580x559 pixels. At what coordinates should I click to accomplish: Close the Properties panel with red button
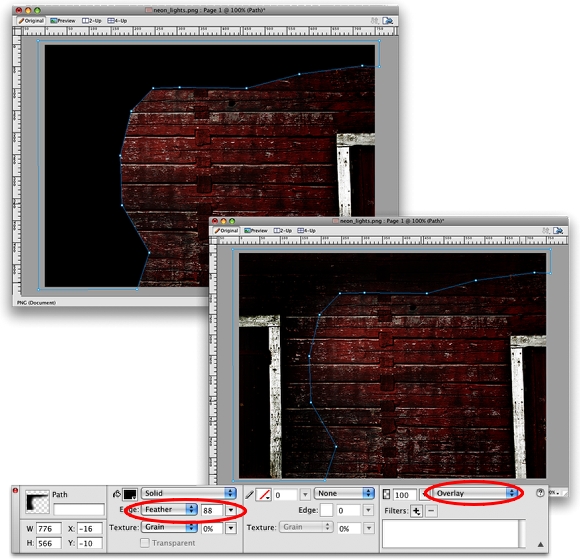tap(15, 491)
